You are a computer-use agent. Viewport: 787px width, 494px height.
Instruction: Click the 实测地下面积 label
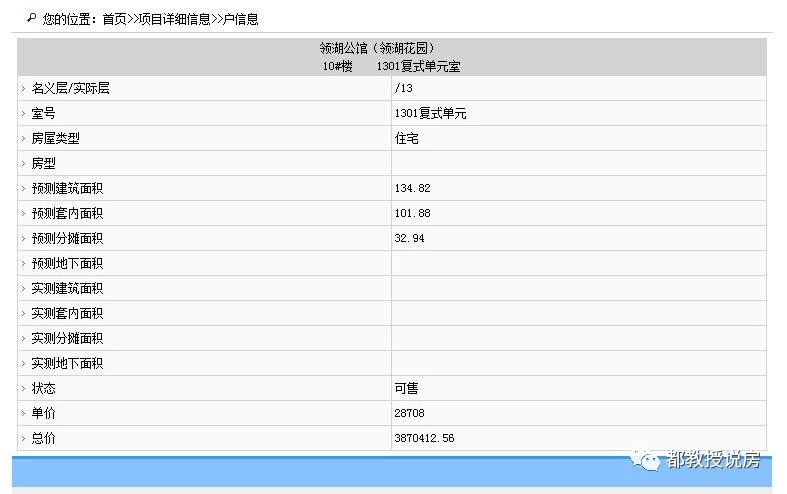coord(67,363)
